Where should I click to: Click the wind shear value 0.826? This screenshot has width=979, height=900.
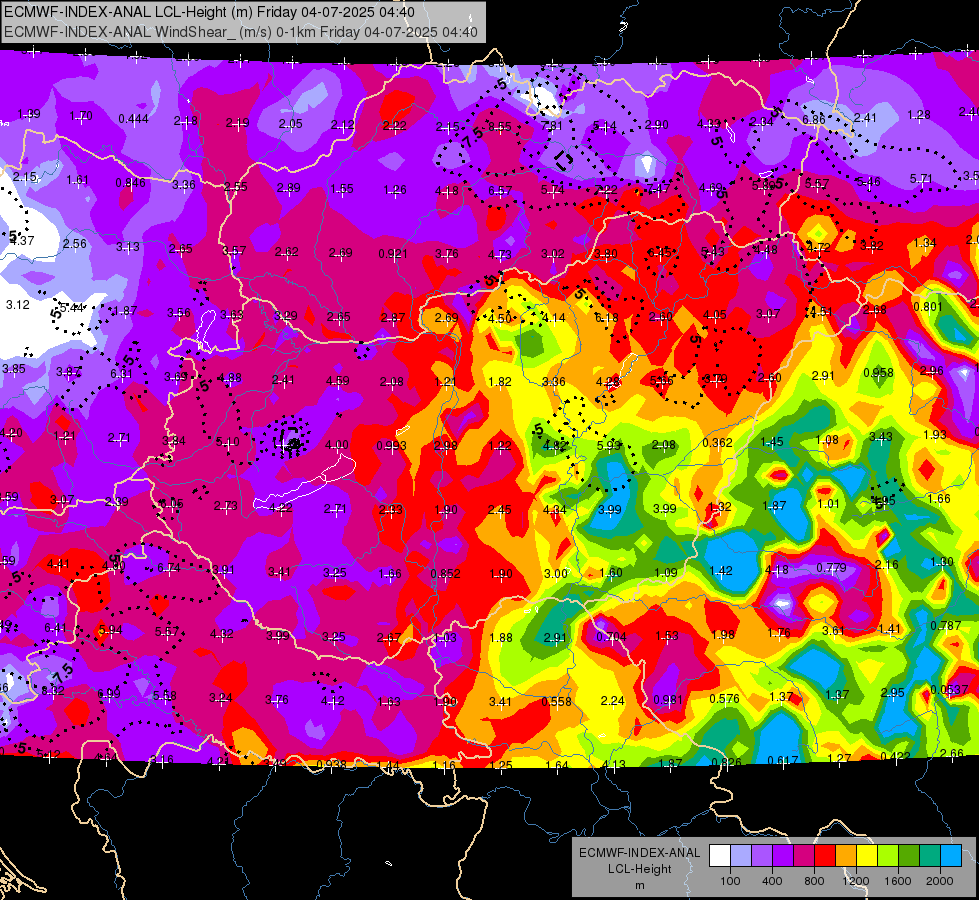coord(726,762)
